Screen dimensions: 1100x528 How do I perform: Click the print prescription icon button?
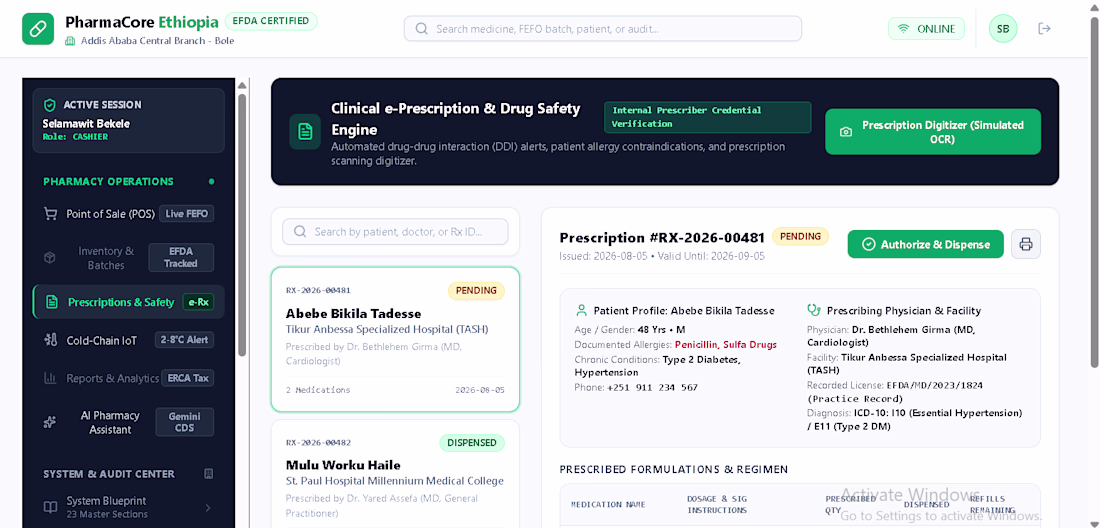tap(1026, 244)
